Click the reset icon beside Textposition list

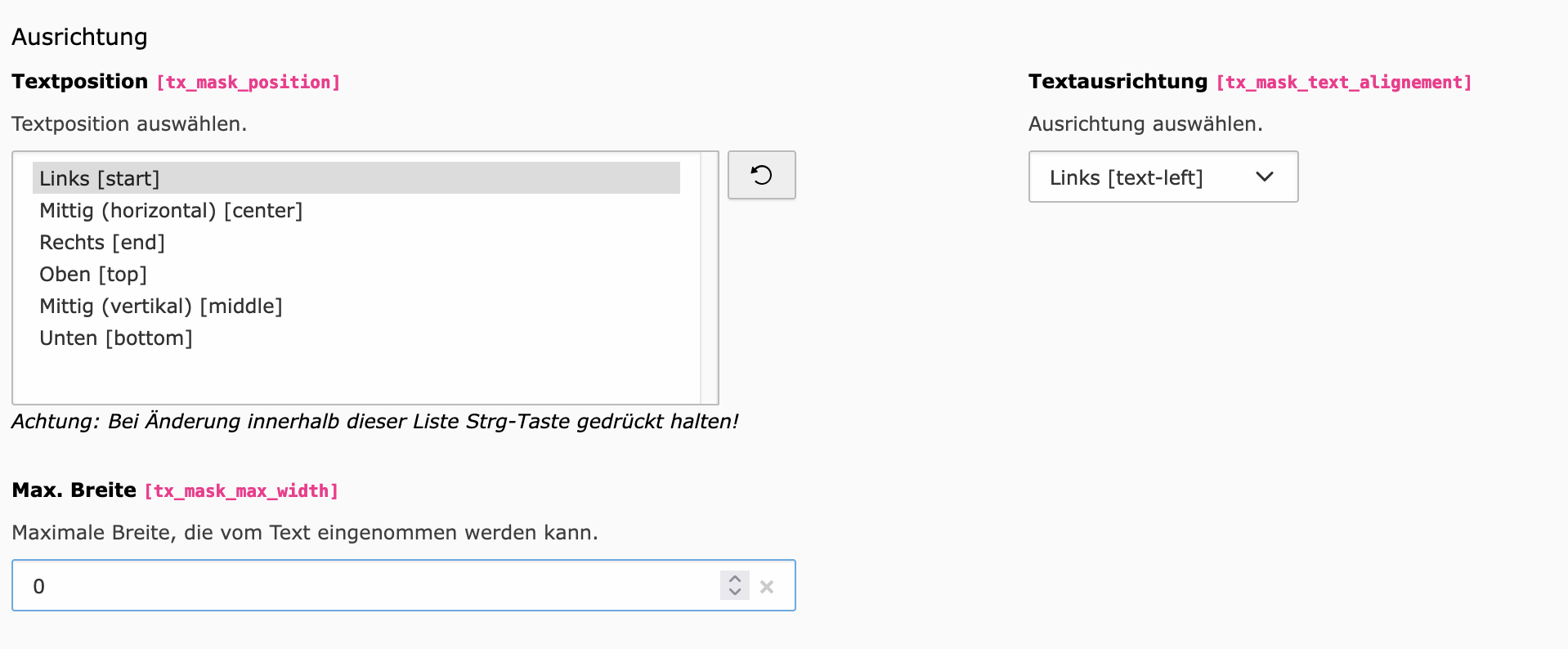tap(761, 175)
